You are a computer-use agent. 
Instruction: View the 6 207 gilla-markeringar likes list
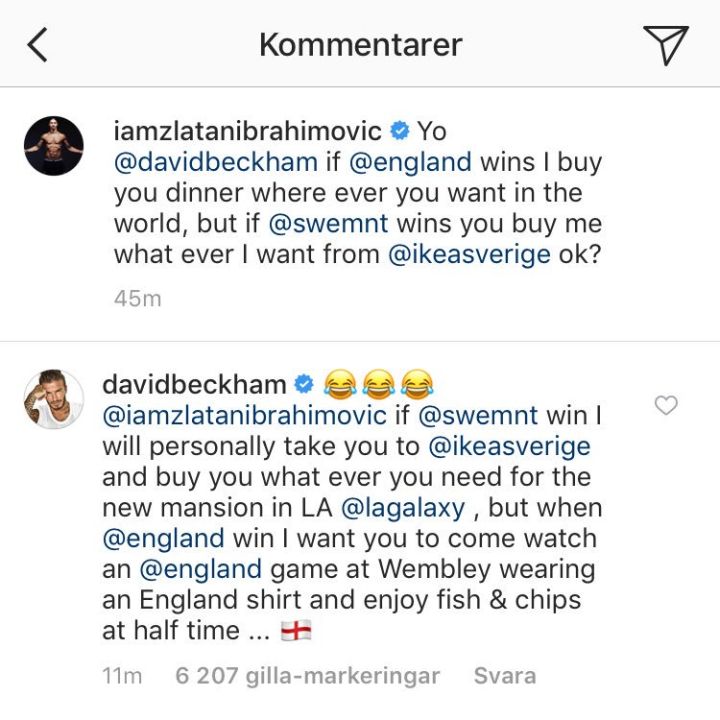[307, 676]
